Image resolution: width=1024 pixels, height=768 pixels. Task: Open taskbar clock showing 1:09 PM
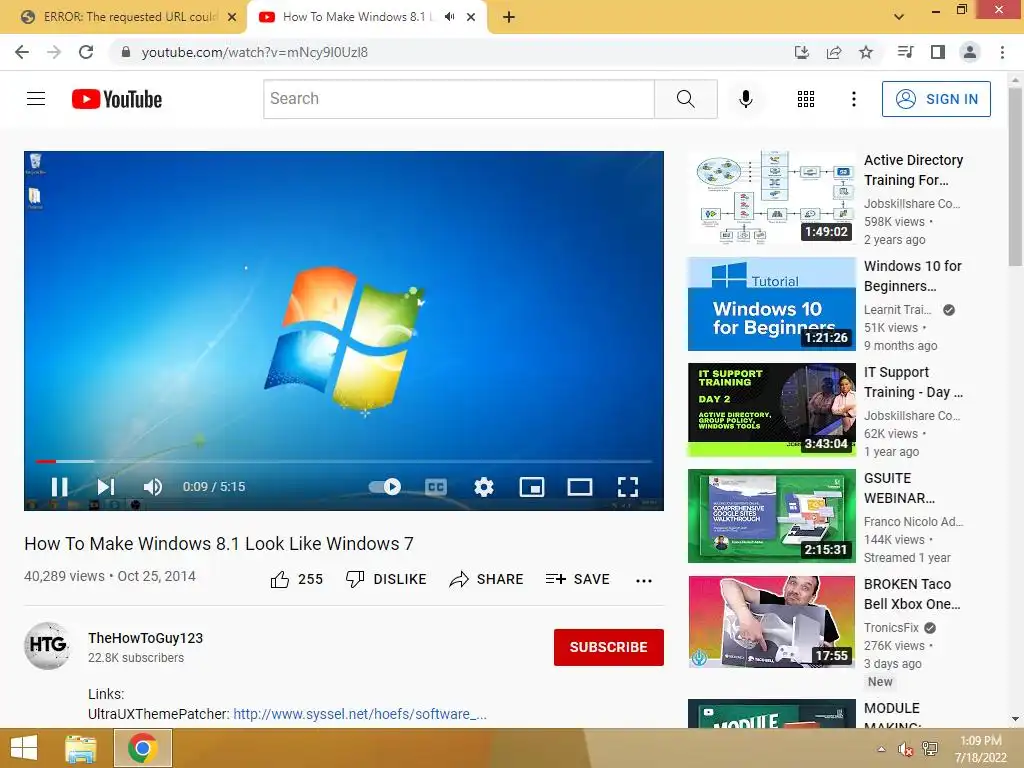coord(981,749)
